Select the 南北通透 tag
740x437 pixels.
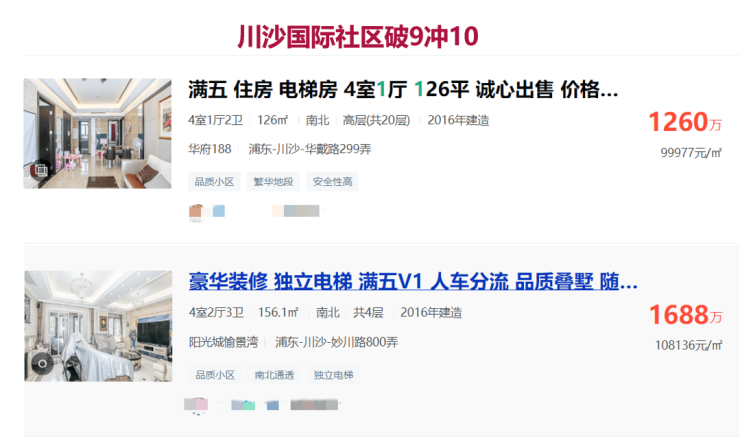click(274, 375)
